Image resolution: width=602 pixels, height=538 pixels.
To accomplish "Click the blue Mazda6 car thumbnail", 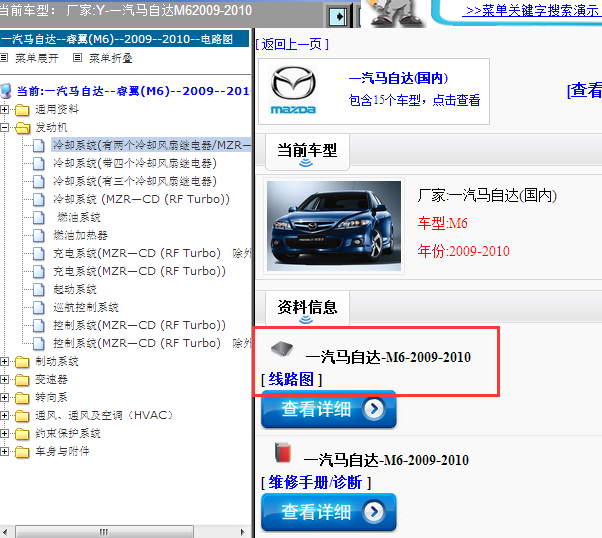I will click(x=334, y=226).
